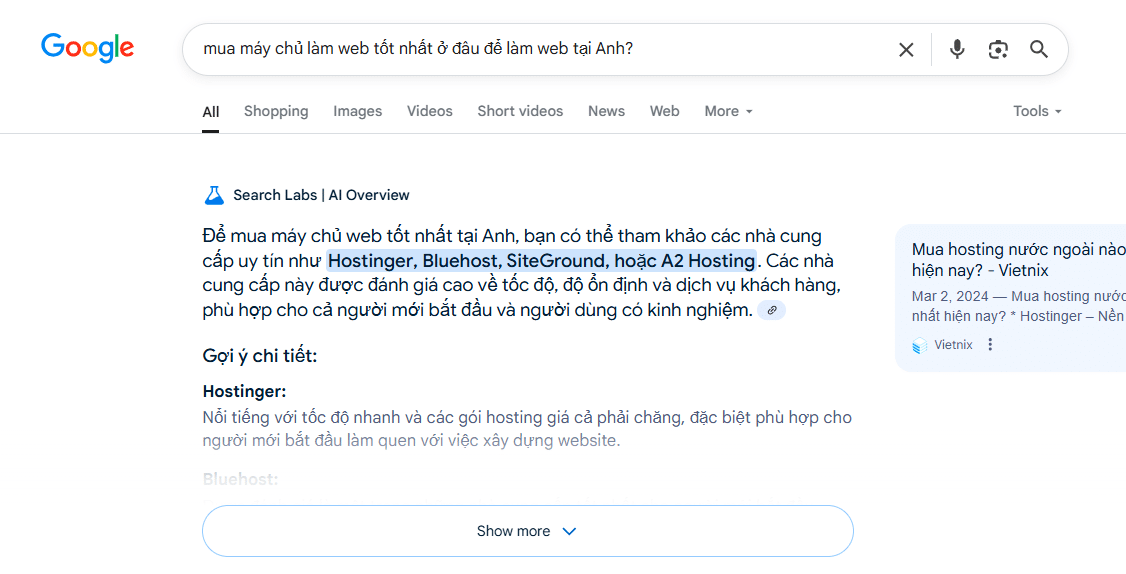Open the source link chip icon

click(771, 311)
